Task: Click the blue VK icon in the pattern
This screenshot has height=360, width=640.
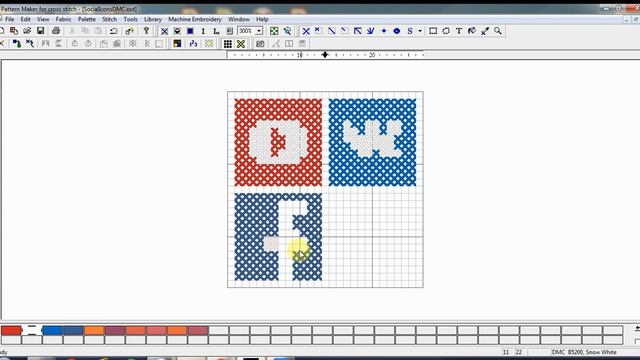Action: 372,142
